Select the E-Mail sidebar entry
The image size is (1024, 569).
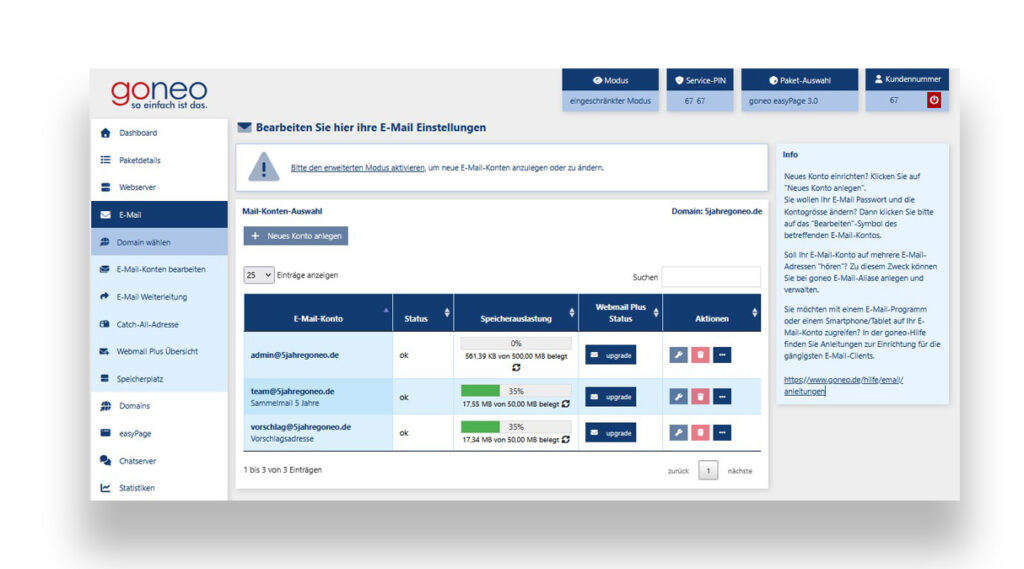point(159,215)
